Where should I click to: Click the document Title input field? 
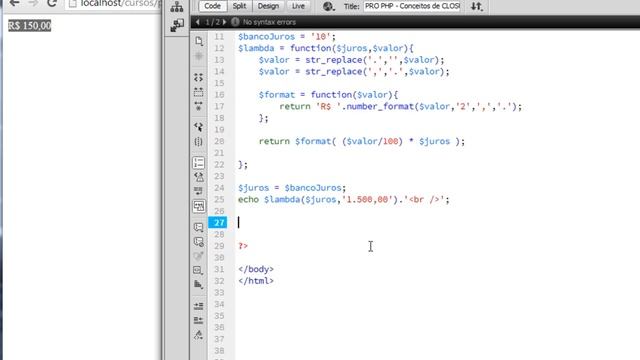pos(412,6)
